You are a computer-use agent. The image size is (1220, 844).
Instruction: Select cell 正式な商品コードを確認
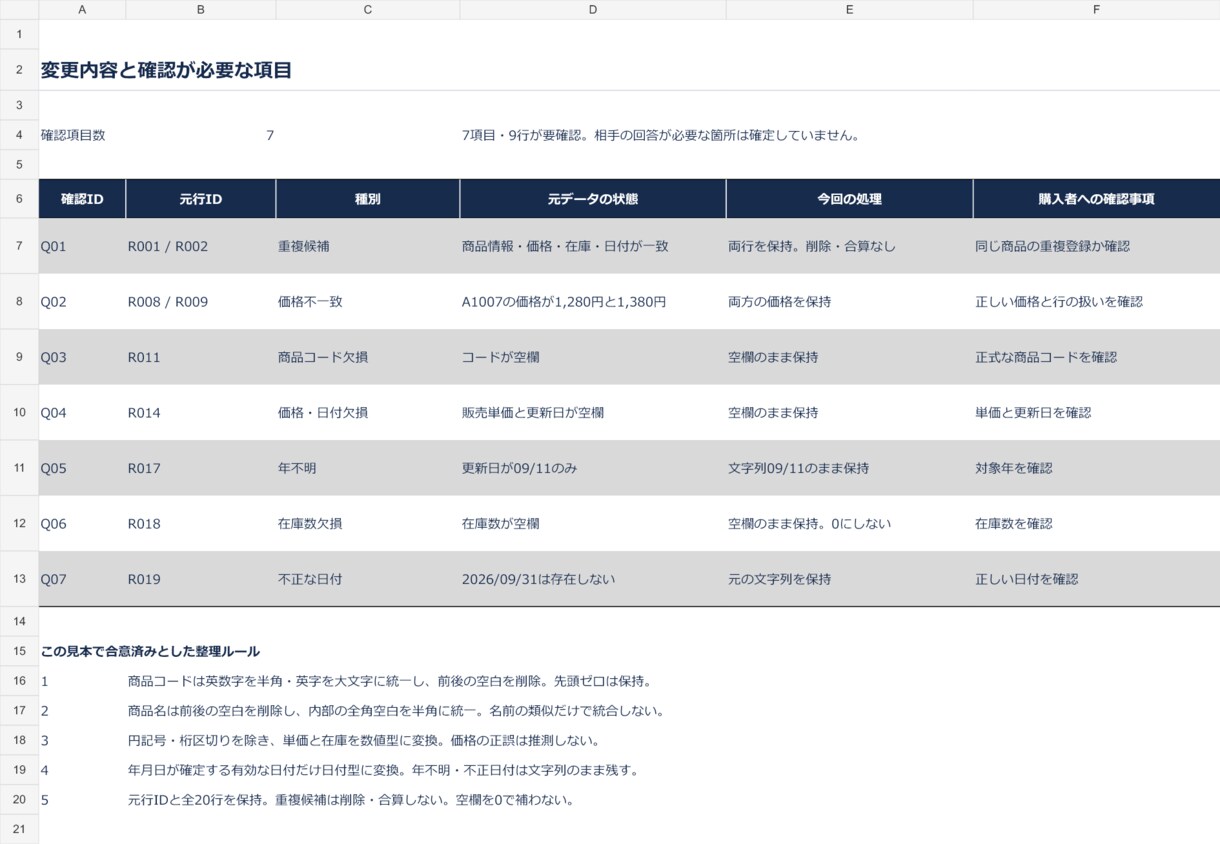(1096, 357)
